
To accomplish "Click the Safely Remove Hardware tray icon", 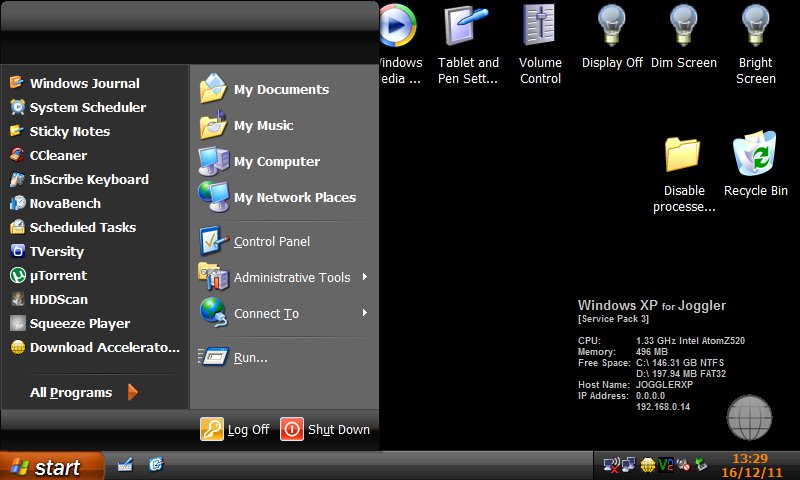I will [x=702, y=465].
